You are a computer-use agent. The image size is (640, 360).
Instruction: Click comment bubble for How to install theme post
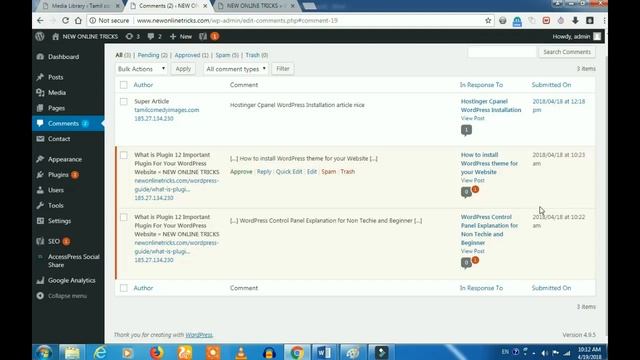[466, 192]
